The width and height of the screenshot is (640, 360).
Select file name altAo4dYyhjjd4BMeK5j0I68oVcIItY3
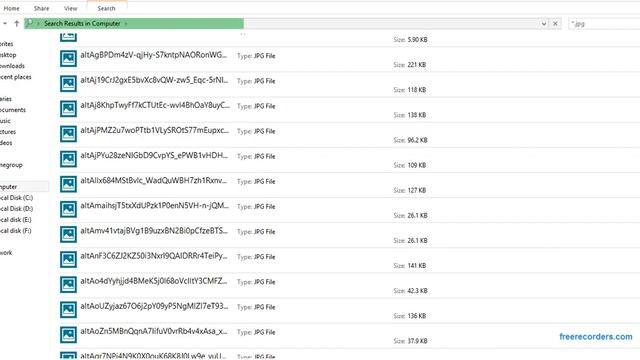[x=154, y=281]
